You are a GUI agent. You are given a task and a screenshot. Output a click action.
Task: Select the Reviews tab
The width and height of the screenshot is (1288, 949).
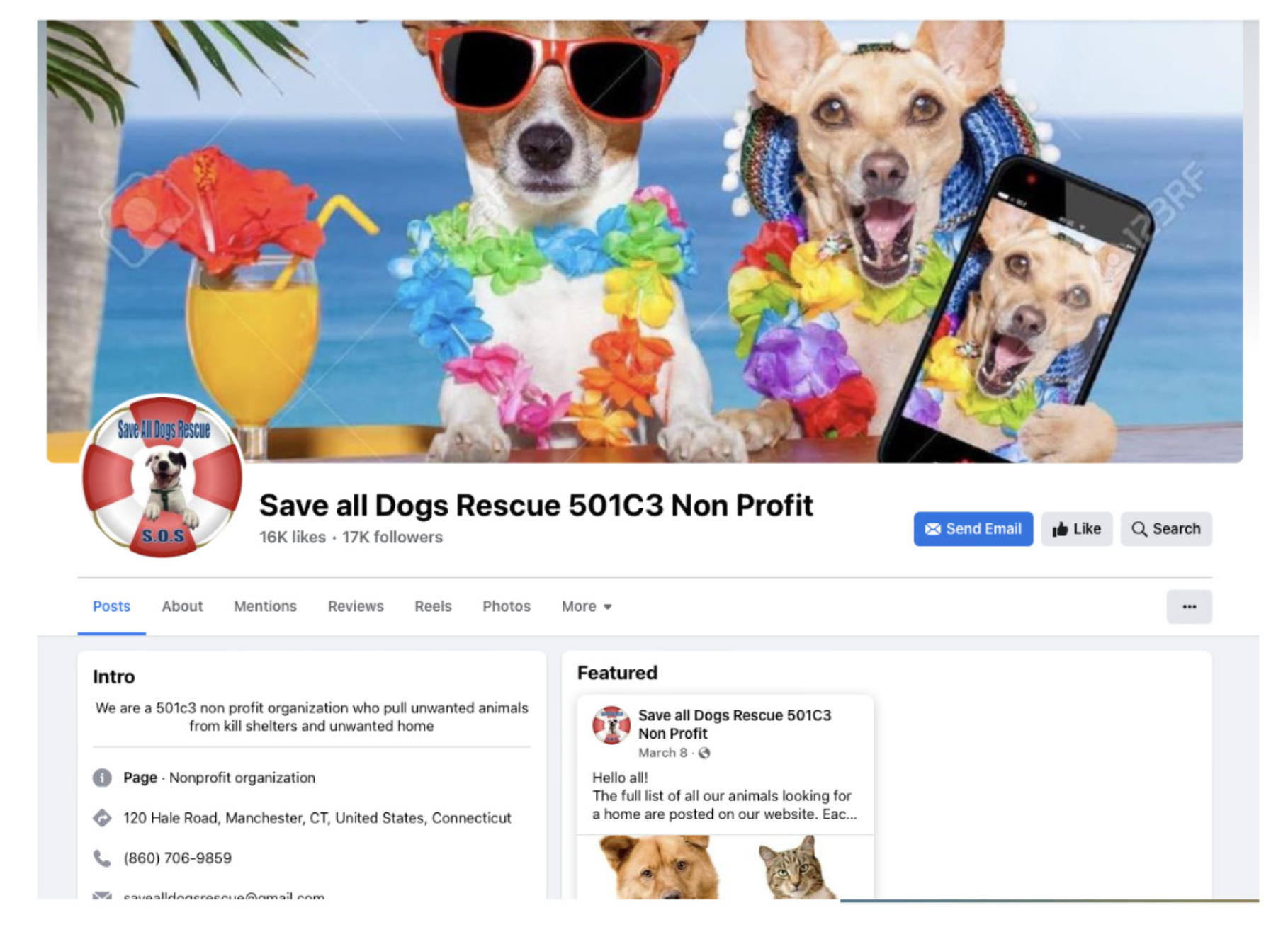point(356,607)
